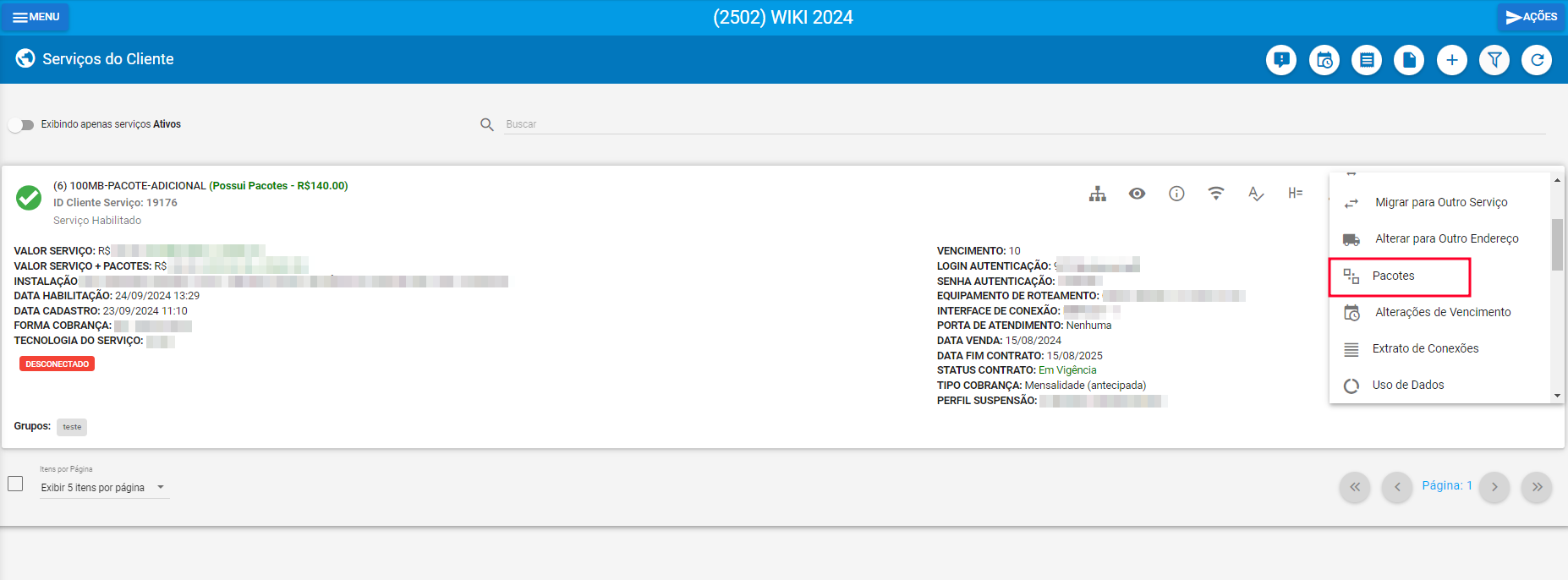The height and width of the screenshot is (580, 1568).
Task: Open the service info circle icon
Action: point(1176,194)
